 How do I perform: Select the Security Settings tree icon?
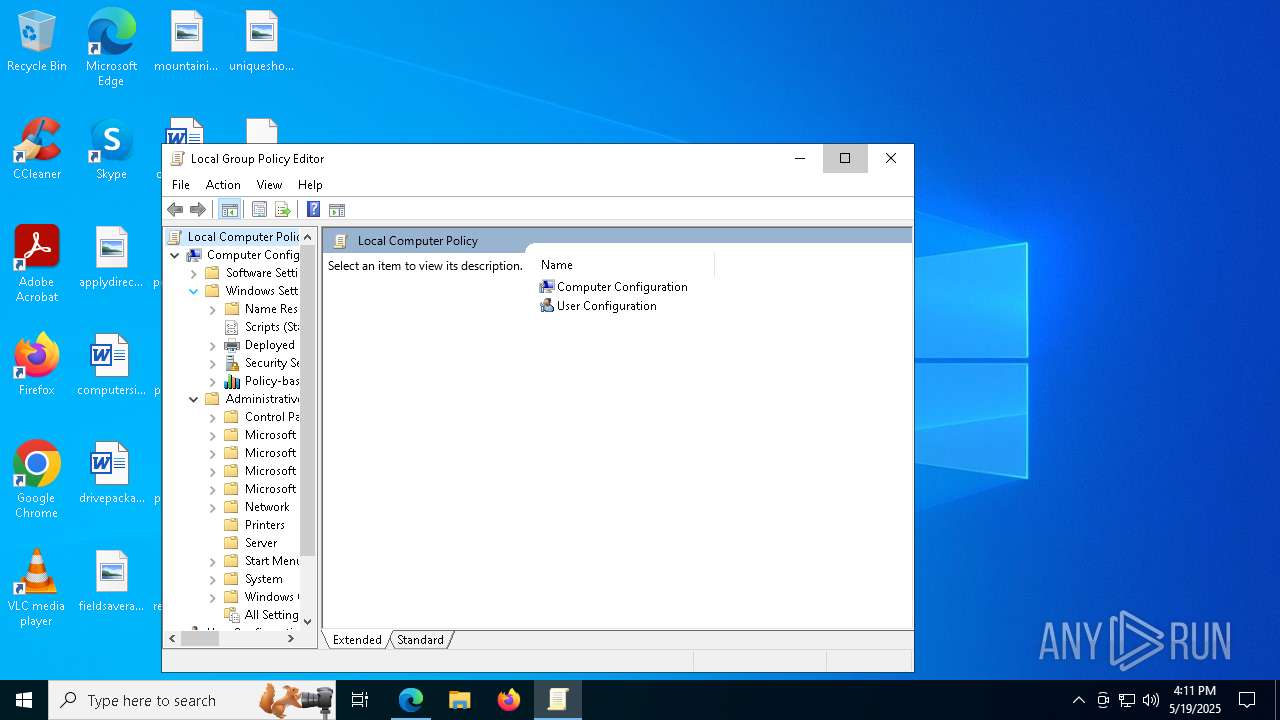coord(232,363)
